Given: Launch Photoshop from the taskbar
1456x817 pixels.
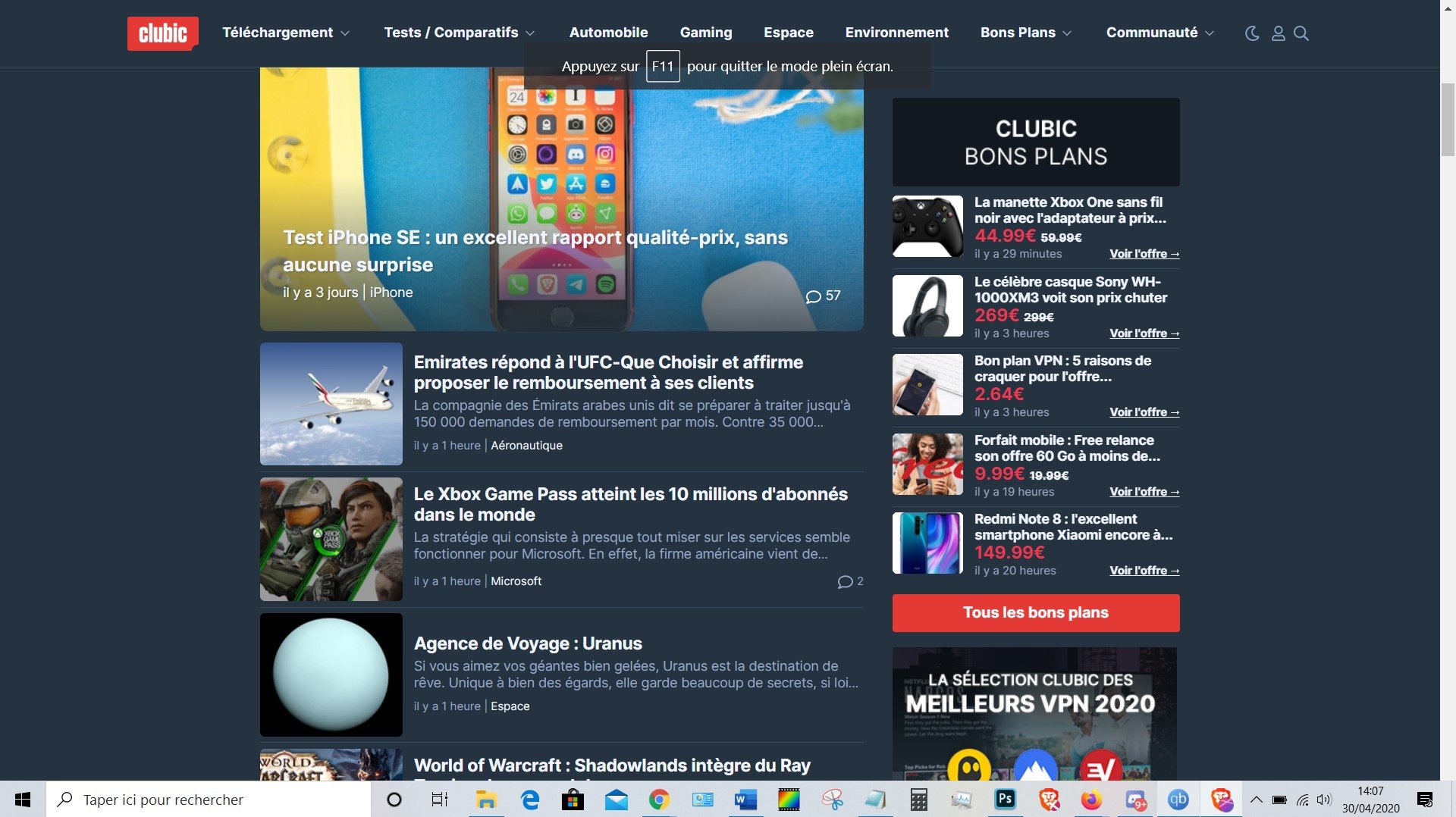Looking at the screenshot, I should tap(1005, 800).
